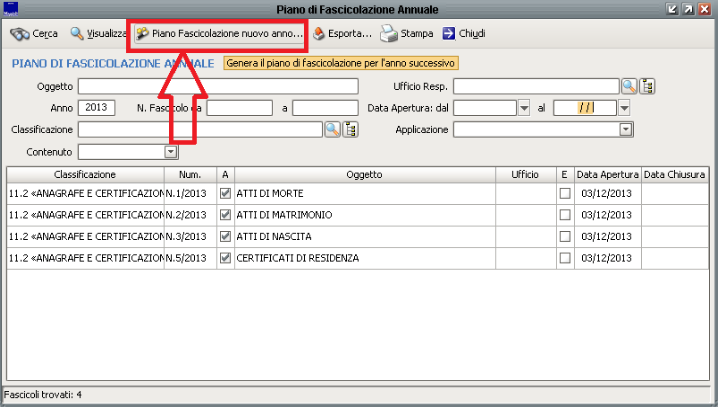Click the N.1/2013 number cell
The height and width of the screenshot is (407, 718).
[x=190, y=193]
